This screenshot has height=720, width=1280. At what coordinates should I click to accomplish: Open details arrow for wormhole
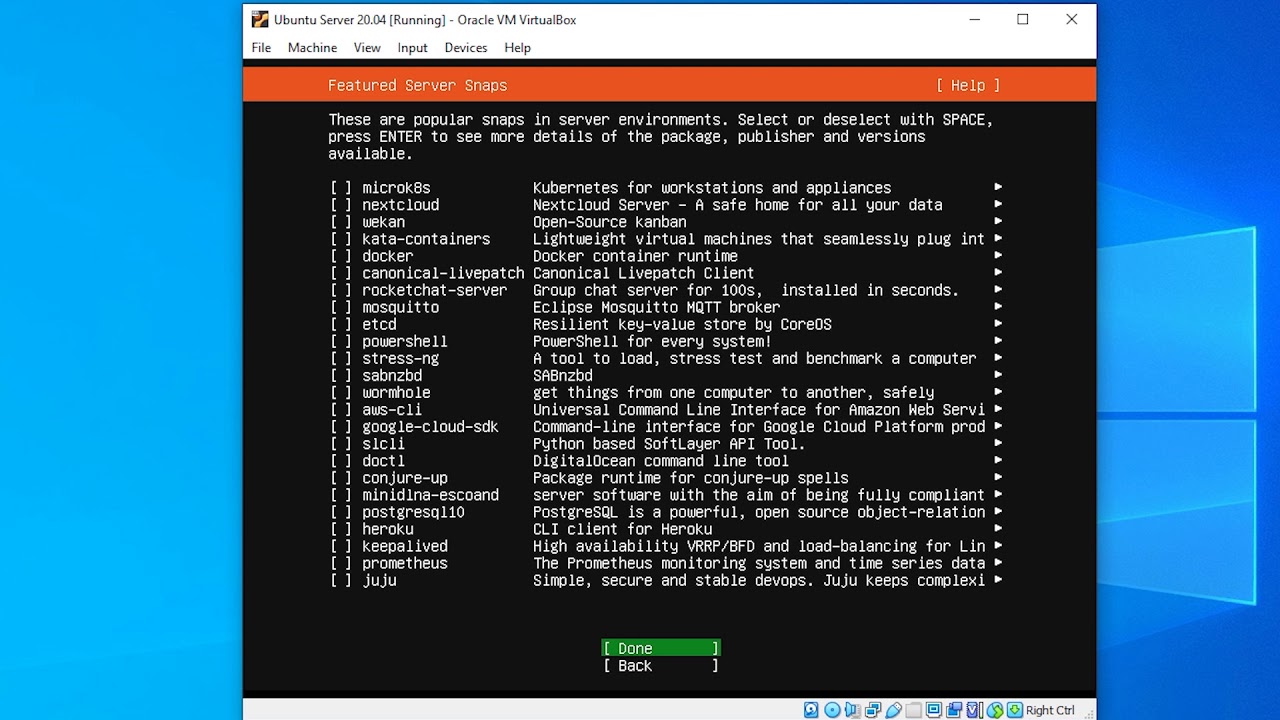pos(997,393)
